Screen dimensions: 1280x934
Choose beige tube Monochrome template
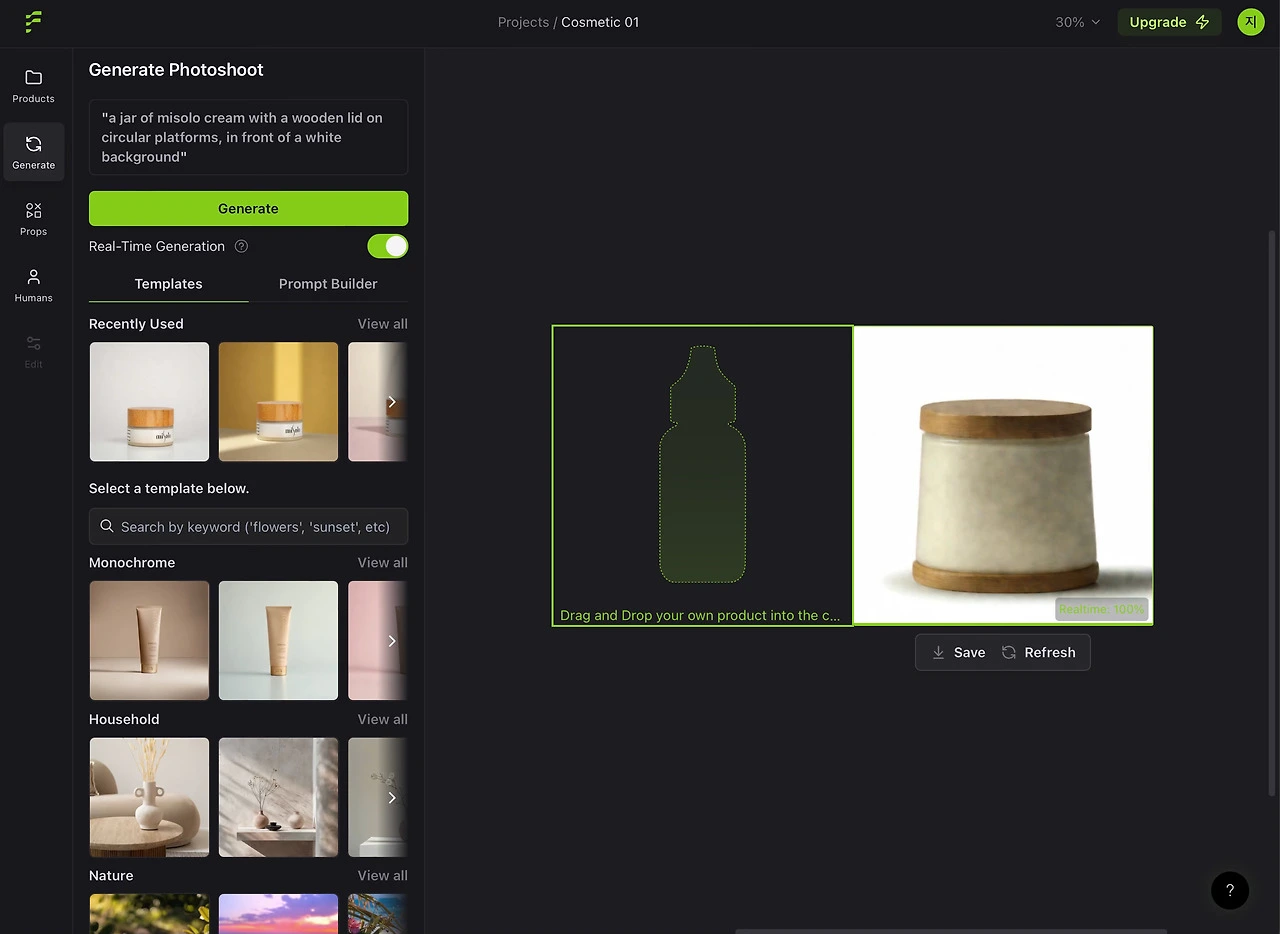click(x=150, y=641)
